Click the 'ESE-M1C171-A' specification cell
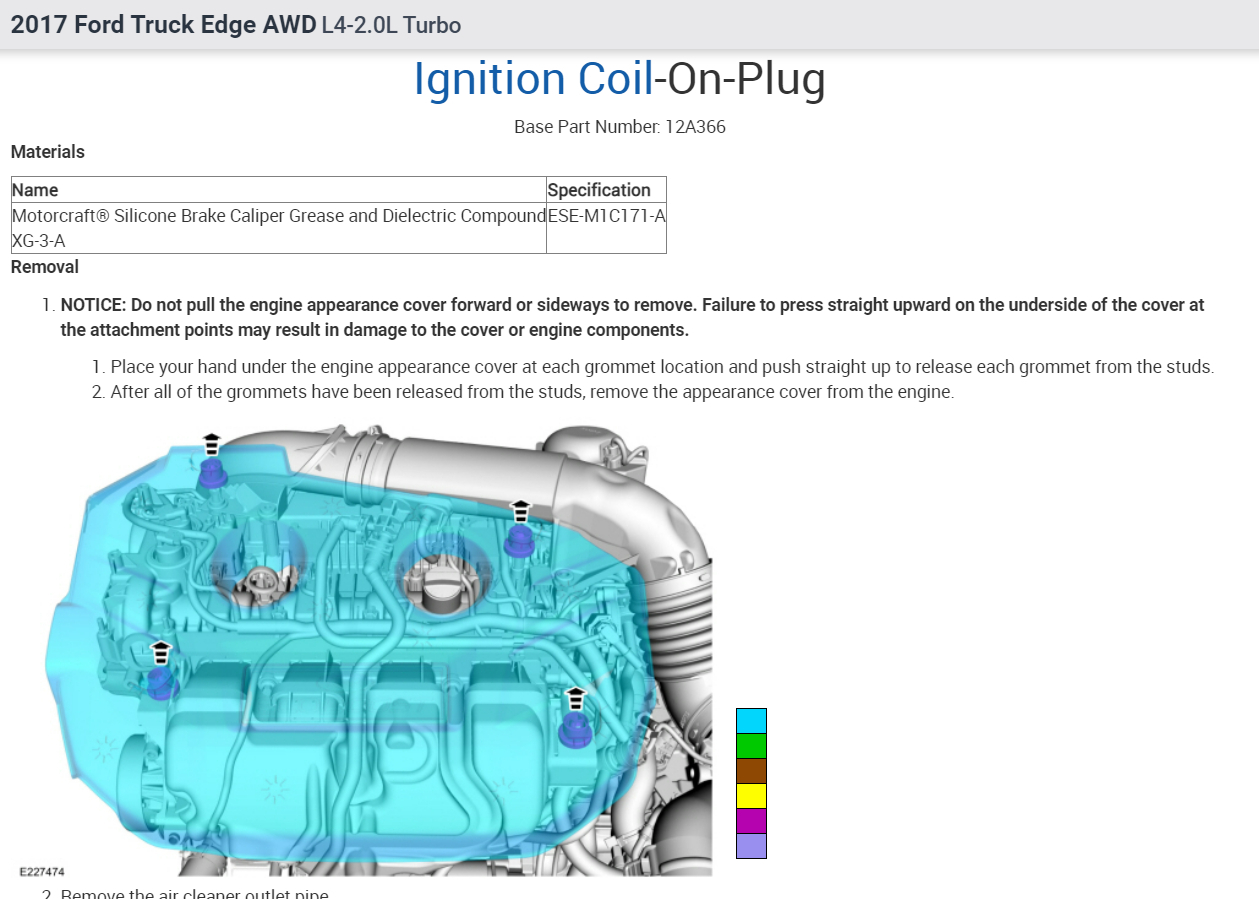 [x=606, y=228]
